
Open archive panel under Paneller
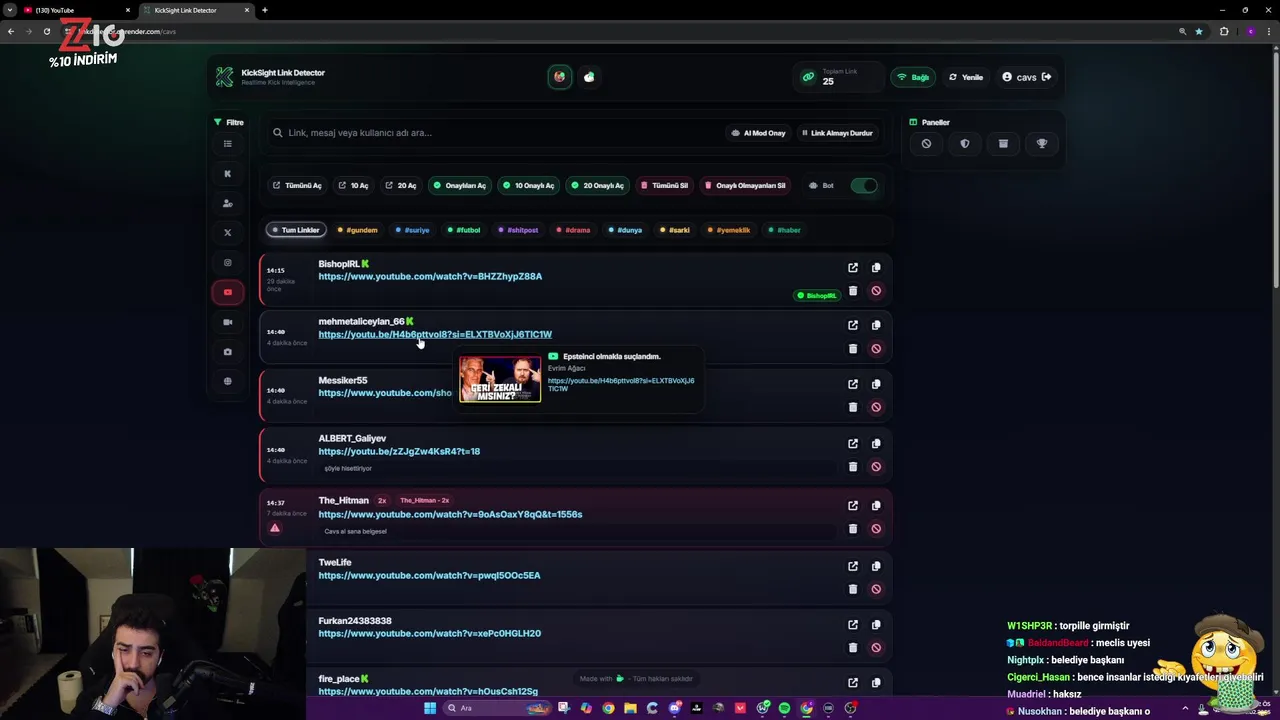[1003, 144]
